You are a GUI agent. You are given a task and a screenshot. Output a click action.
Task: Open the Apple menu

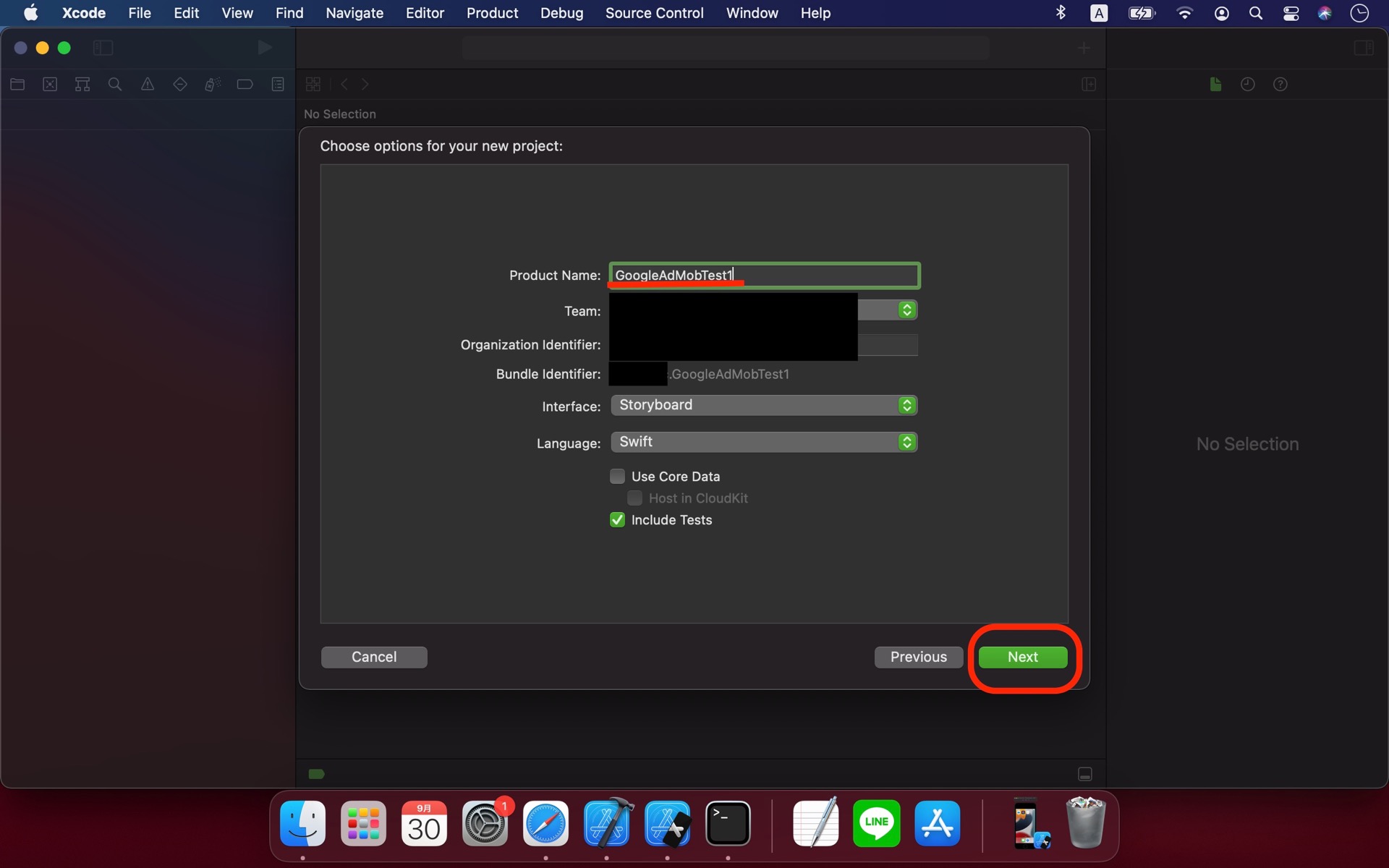30,13
